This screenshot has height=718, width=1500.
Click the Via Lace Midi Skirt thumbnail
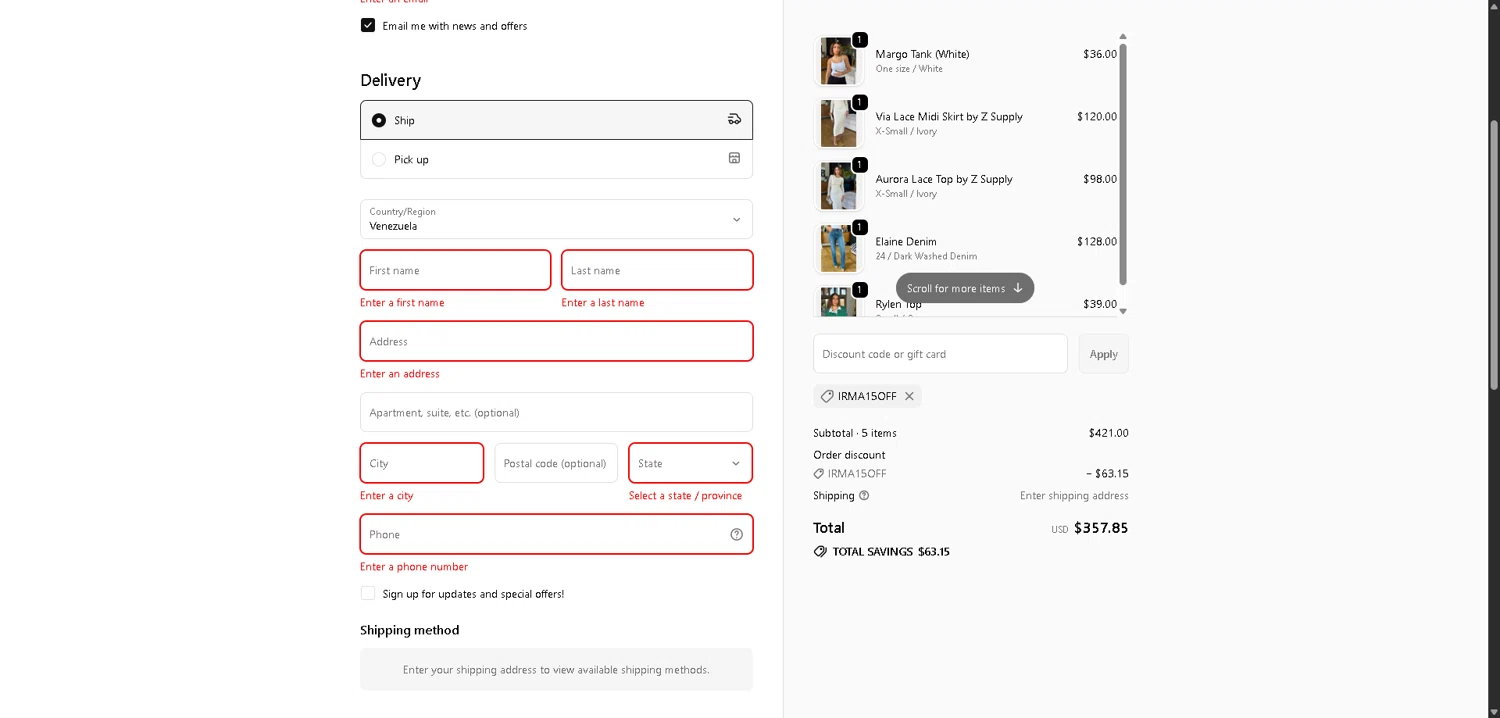point(838,123)
